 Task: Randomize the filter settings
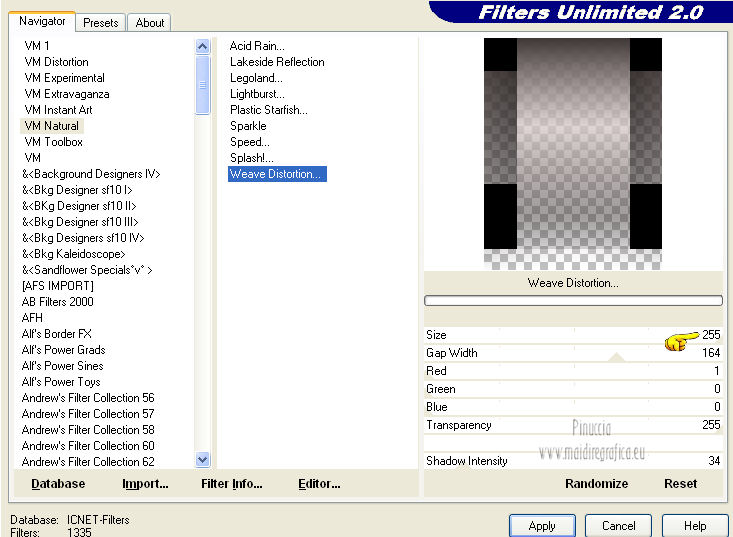[596, 484]
